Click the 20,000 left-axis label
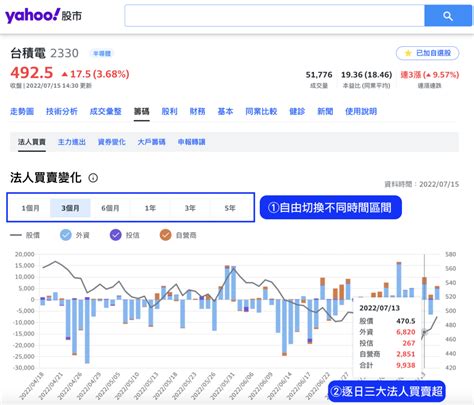The width and height of the screenshot is (474, 405). (x=25, y=254)
